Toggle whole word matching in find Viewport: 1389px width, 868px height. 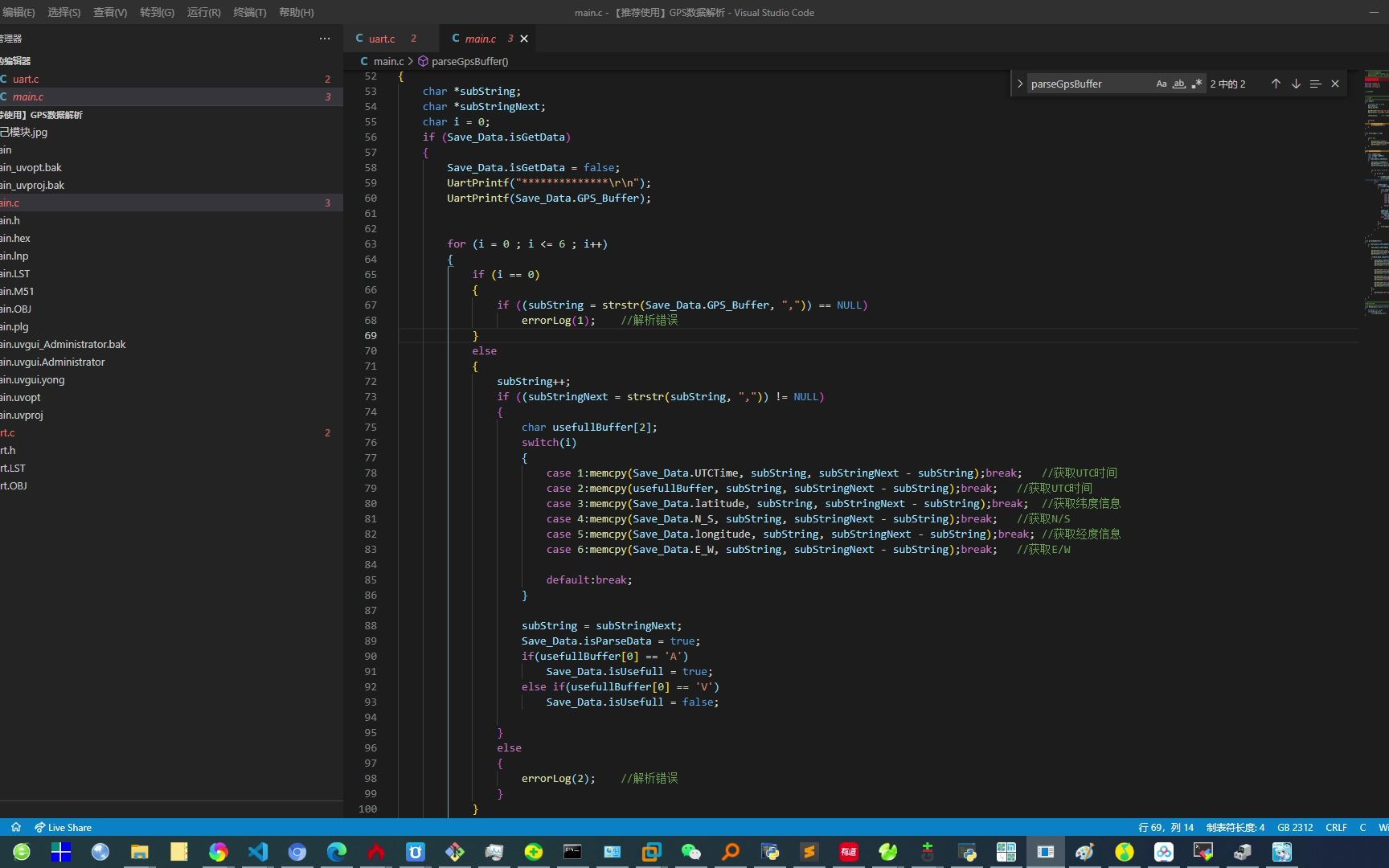pyautogui.click(x=1178, y=84)
